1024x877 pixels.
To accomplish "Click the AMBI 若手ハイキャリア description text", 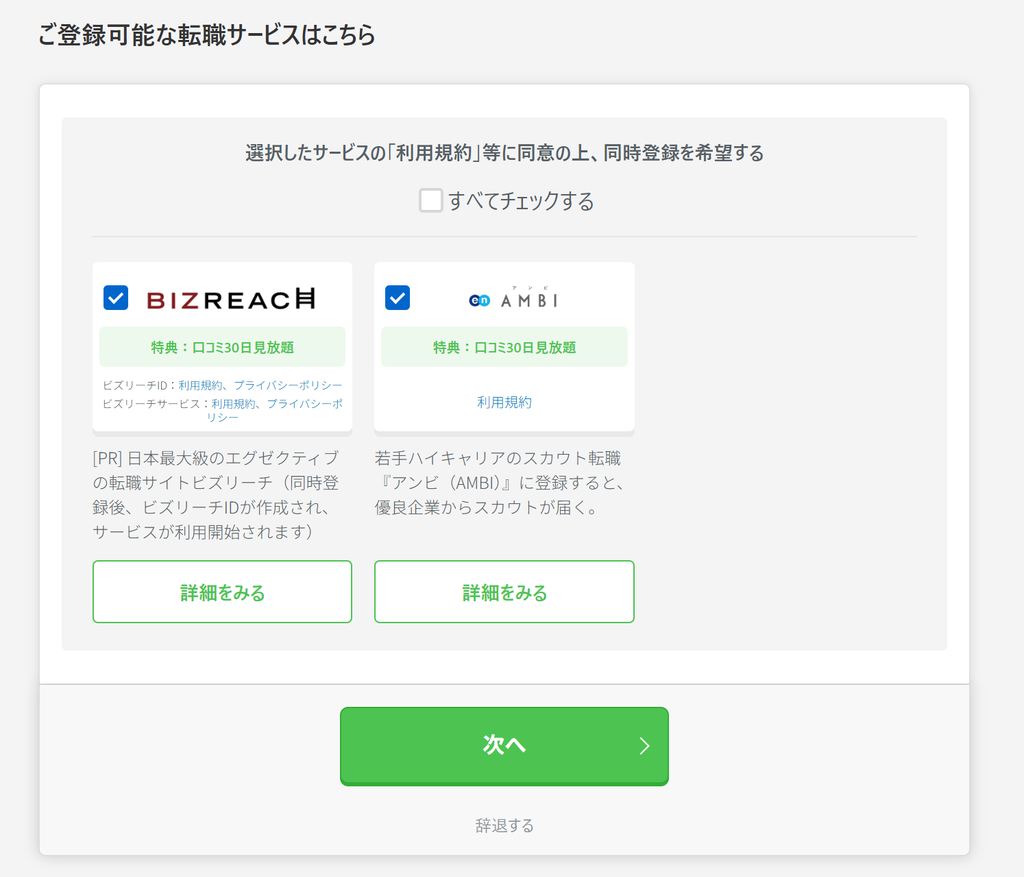I will (x=500, y=483).
